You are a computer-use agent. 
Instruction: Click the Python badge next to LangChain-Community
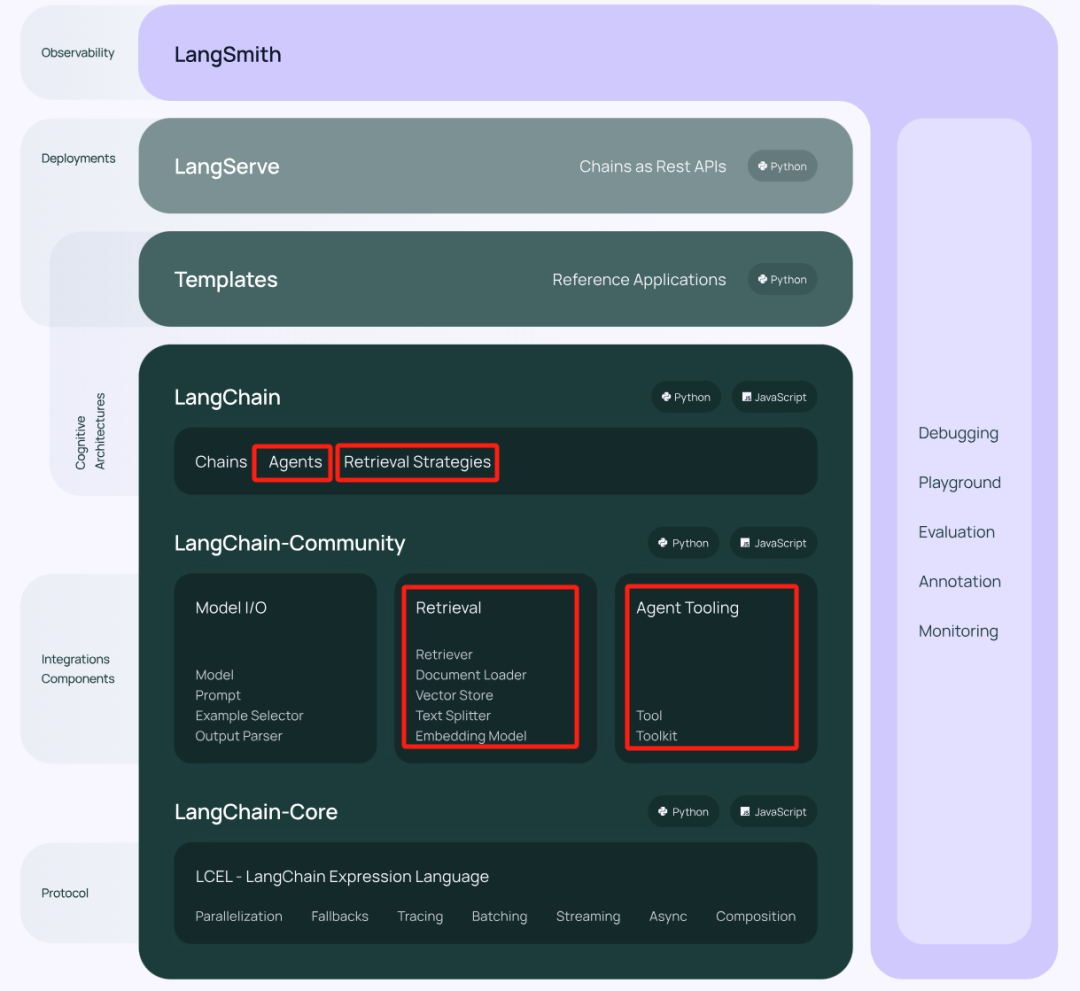click(683, 543)
